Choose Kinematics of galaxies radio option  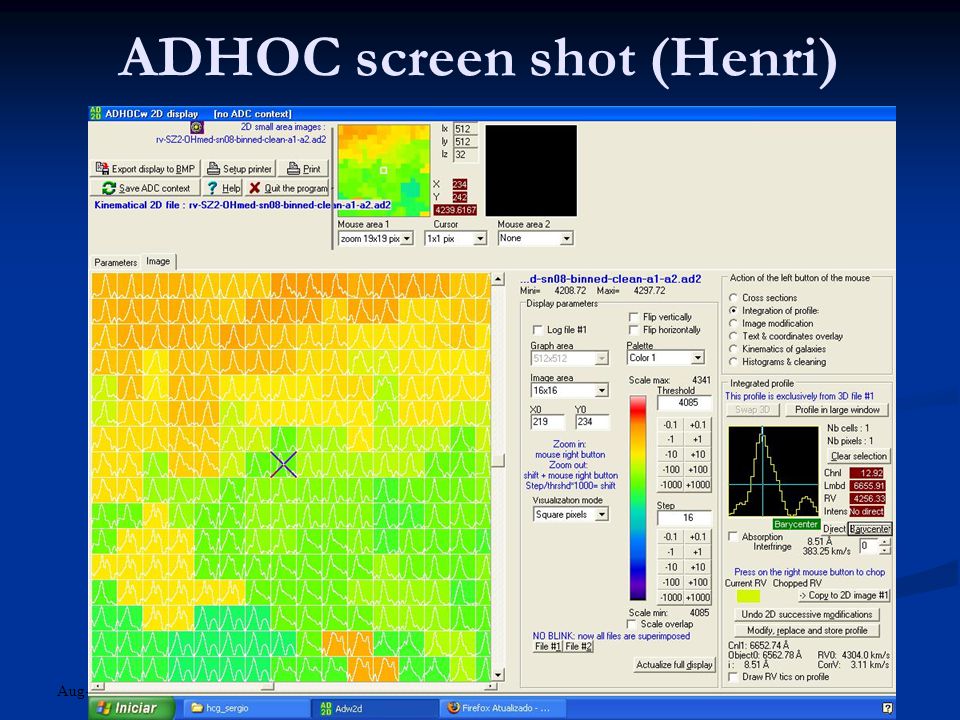pyautogui.click(x=733, y=349)
